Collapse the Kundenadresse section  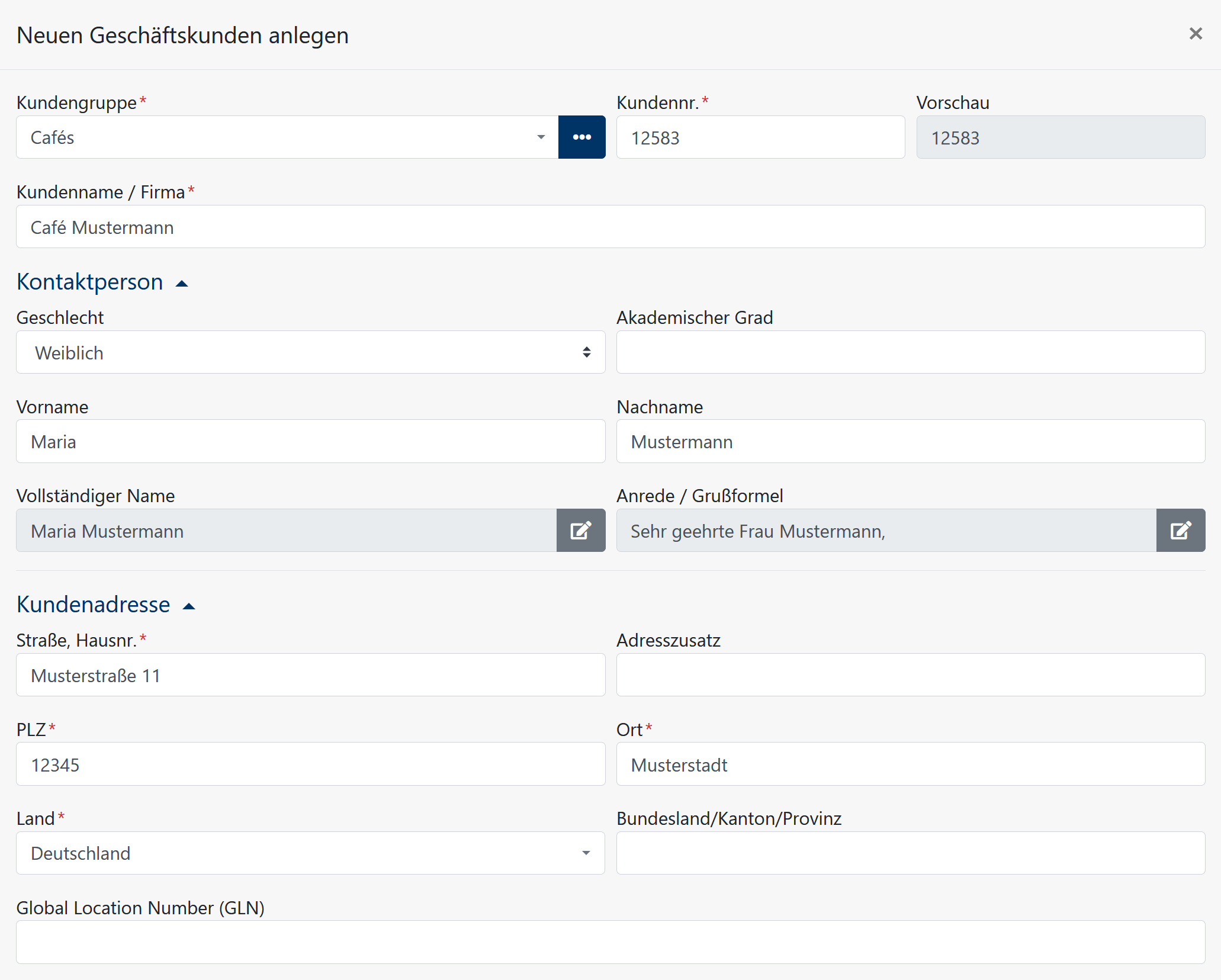point(106,605)
